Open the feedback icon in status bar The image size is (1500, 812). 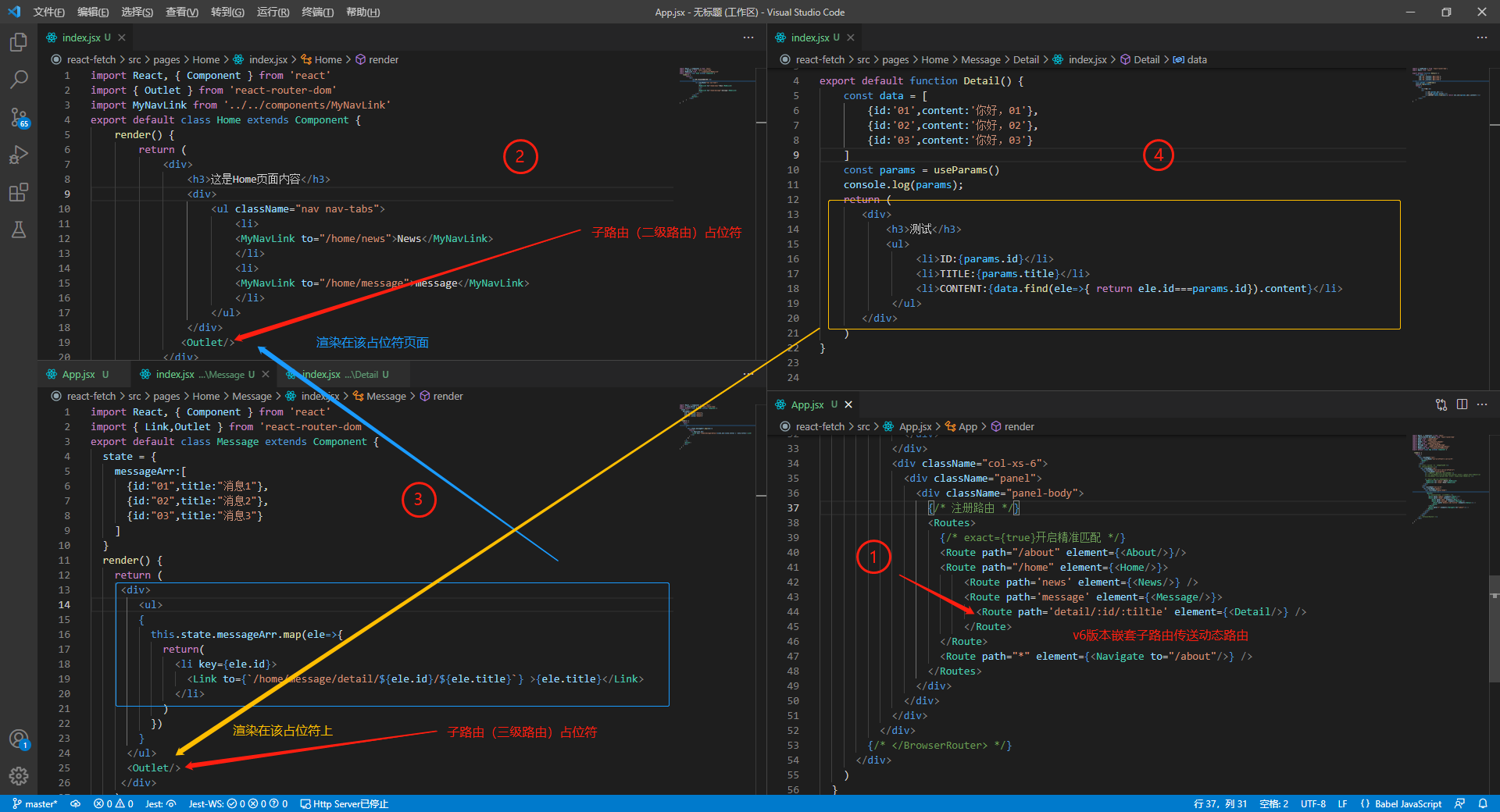pos(1459,803)
